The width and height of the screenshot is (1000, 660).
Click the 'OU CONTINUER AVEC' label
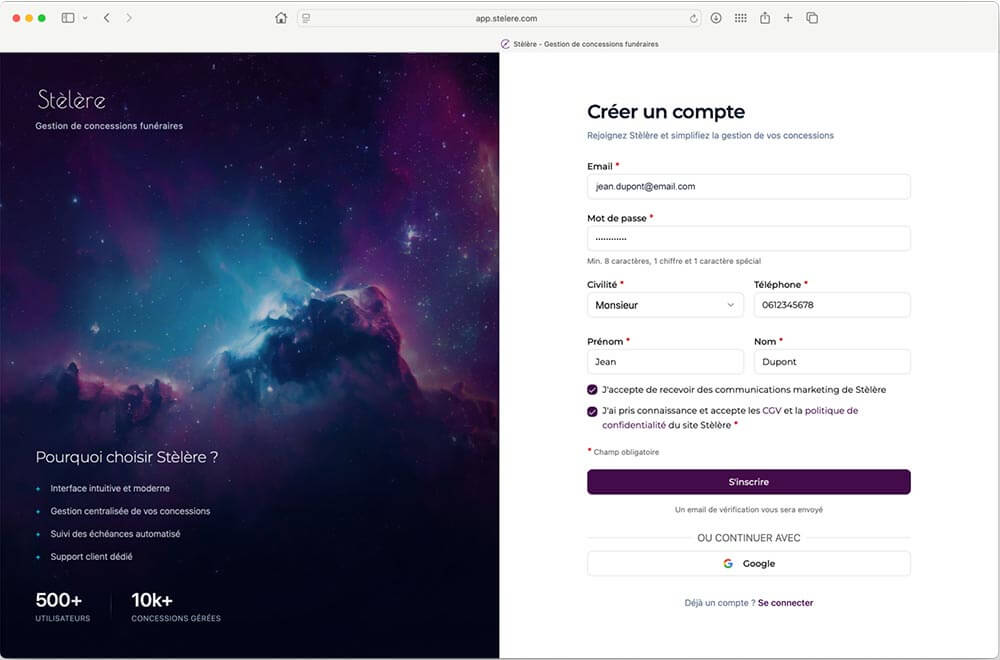[x=749, y=538]
